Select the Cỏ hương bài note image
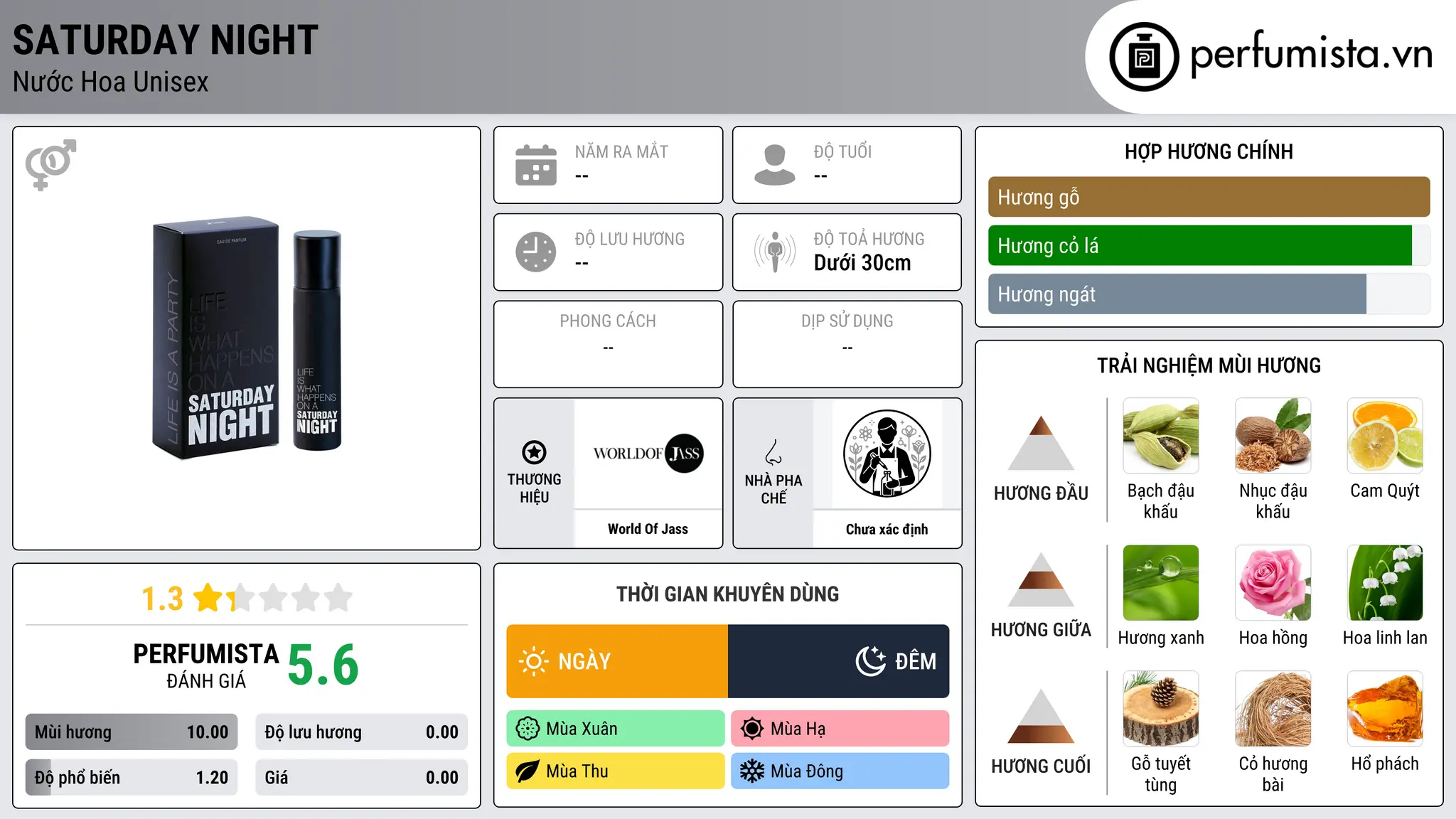This screenshot has height=819, width=1456. pos(1273,709)
